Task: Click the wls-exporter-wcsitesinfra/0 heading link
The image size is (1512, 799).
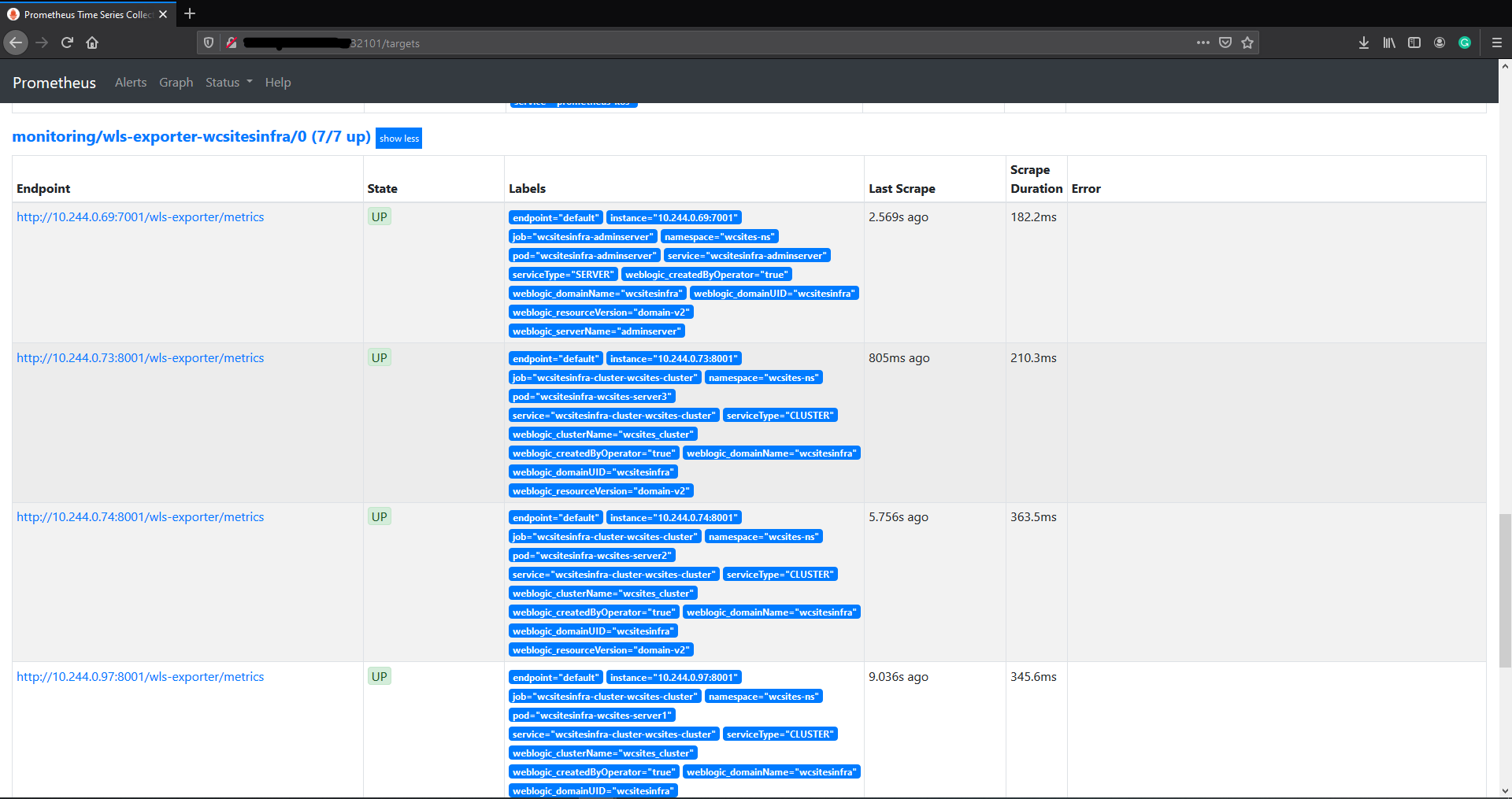Action: (191, 137)
